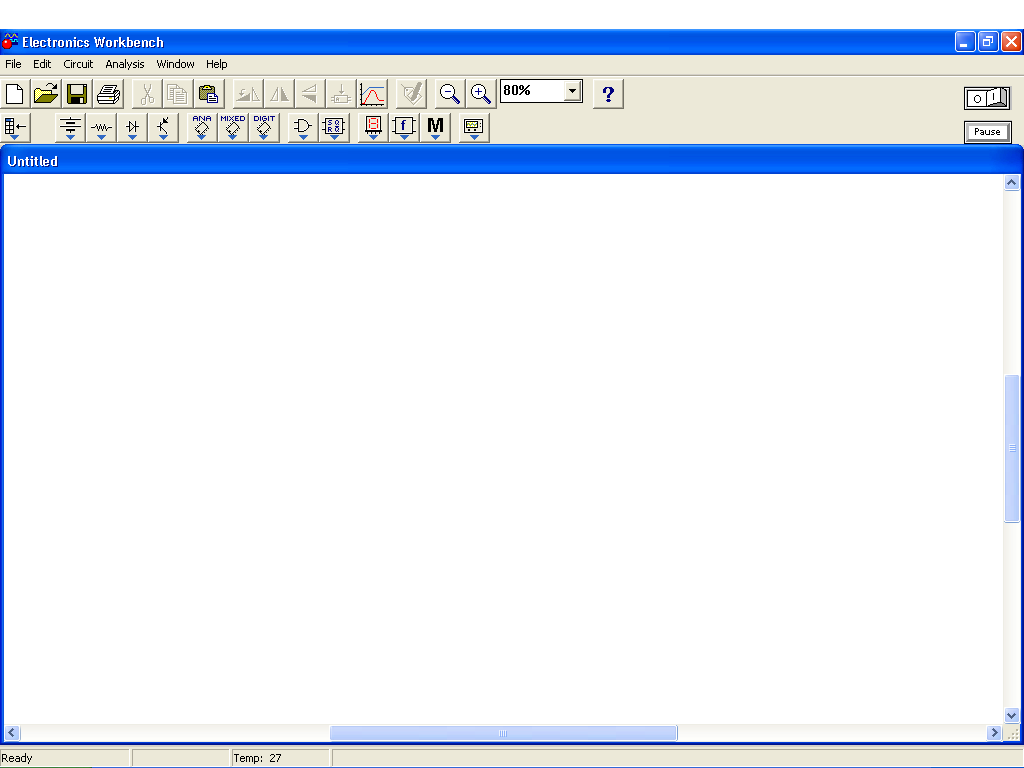Click the Flip Vertical icon

pos(310,94)
